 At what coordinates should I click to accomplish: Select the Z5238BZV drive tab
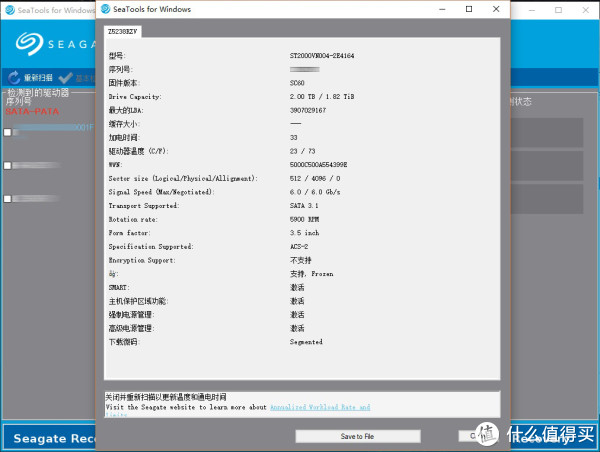[123, 31]
